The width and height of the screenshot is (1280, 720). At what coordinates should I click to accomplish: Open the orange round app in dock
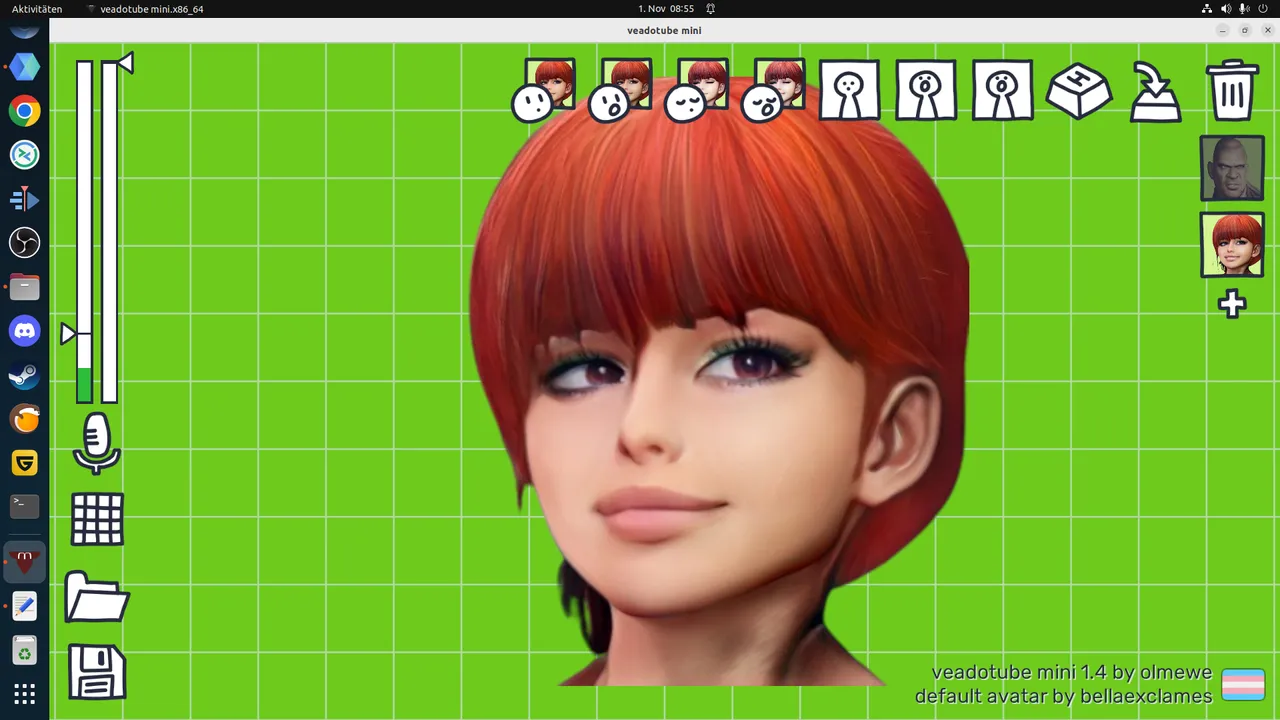coord(25,419)
